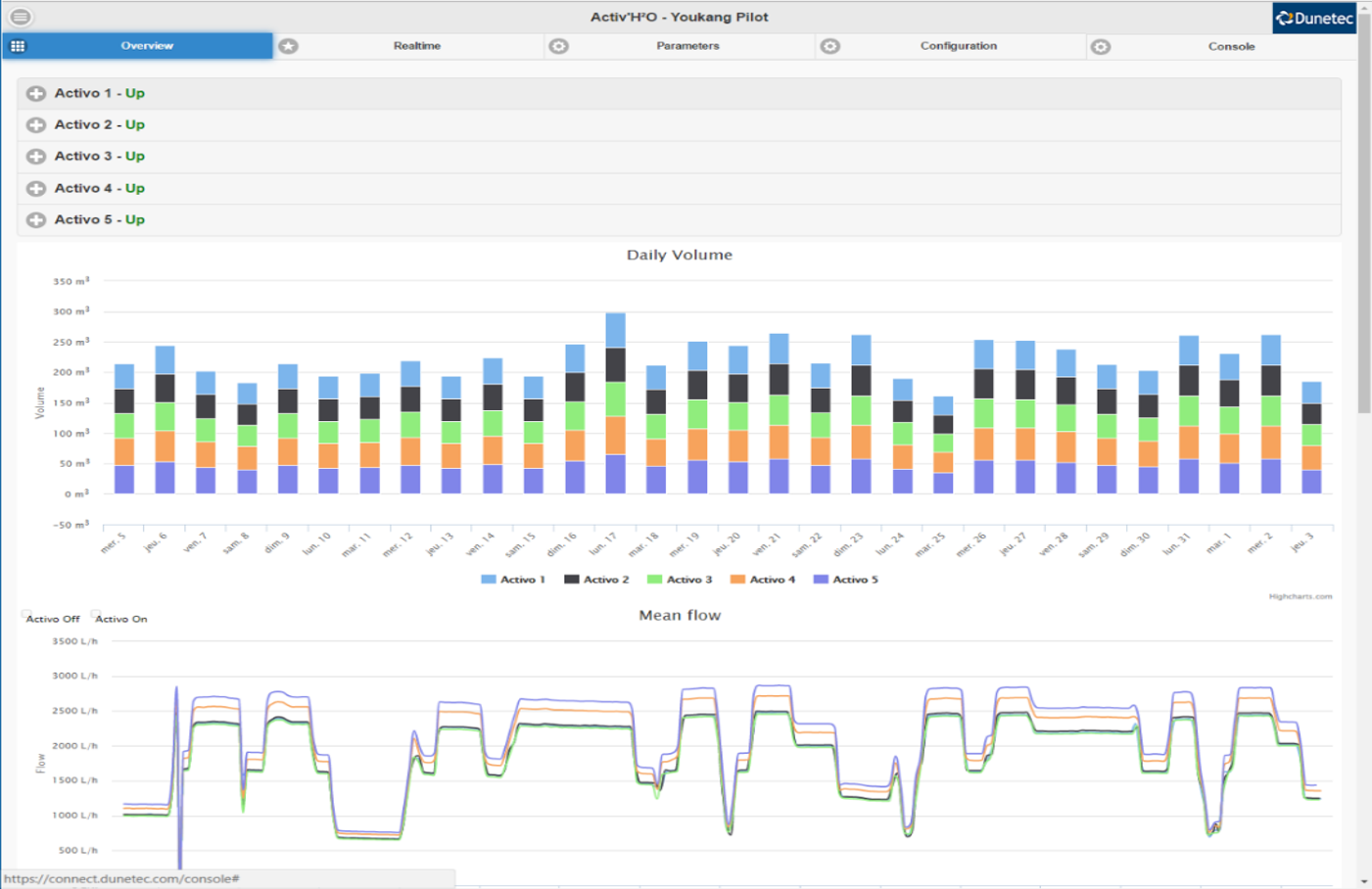Click the star icon beside Realtime

coord(288,46)
